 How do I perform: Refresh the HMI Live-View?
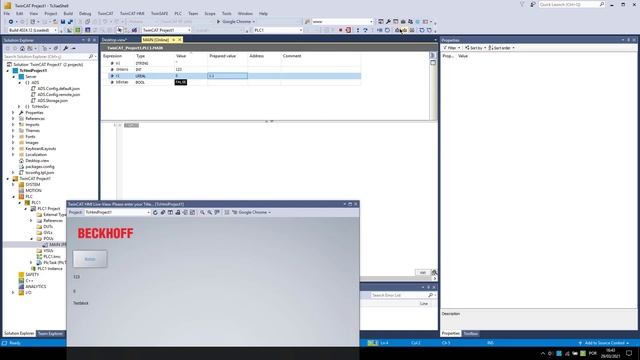pos(155,212)
